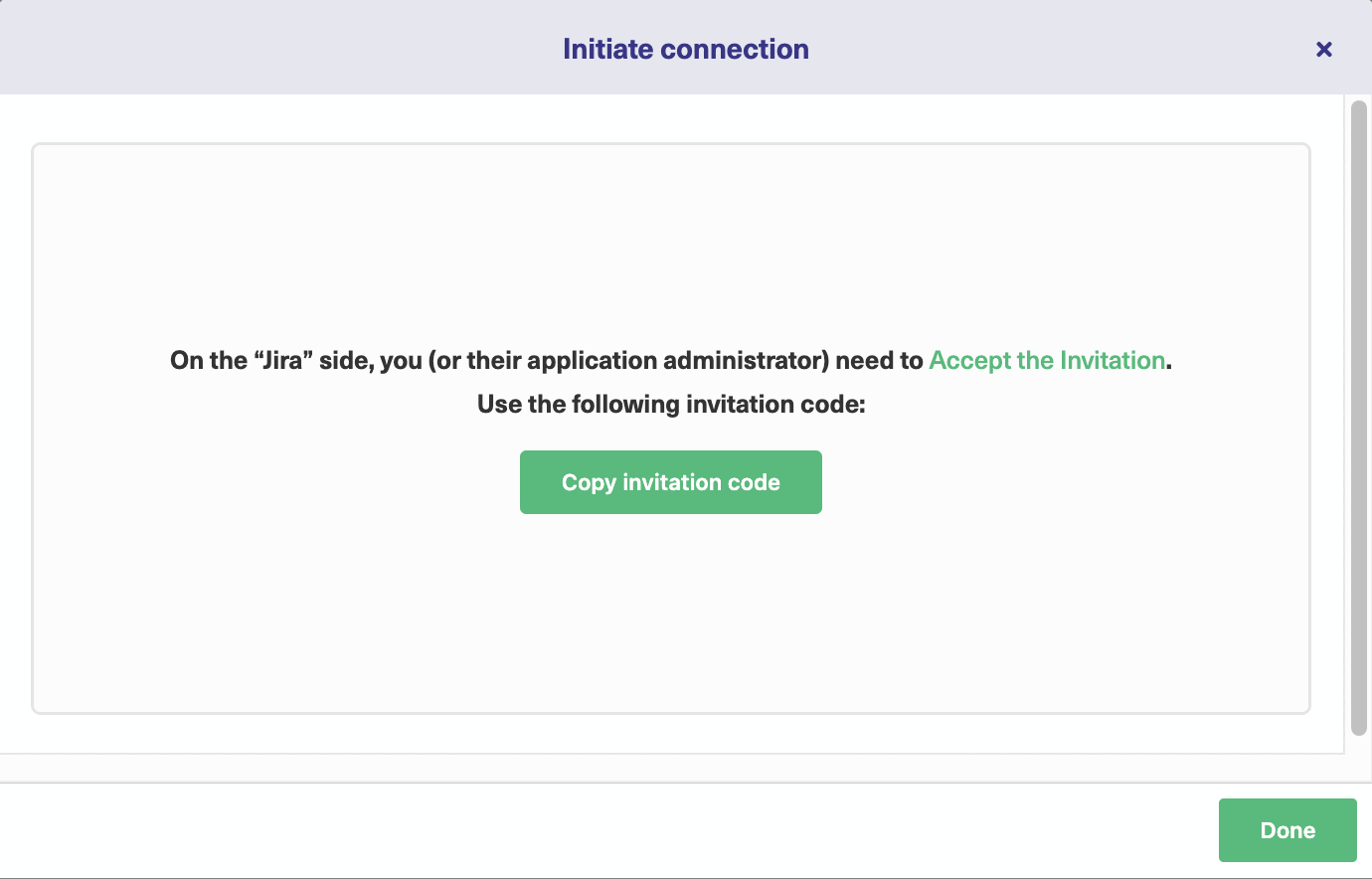Click empty space above the instruction text
Viewport: 1372px width, 879px height.
coord(671,249)
